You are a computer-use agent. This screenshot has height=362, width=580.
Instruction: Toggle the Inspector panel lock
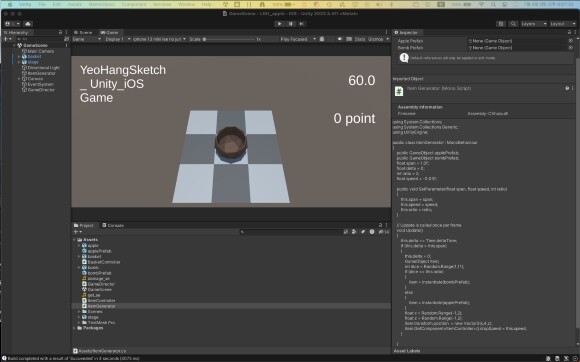(x=569, y=33)
